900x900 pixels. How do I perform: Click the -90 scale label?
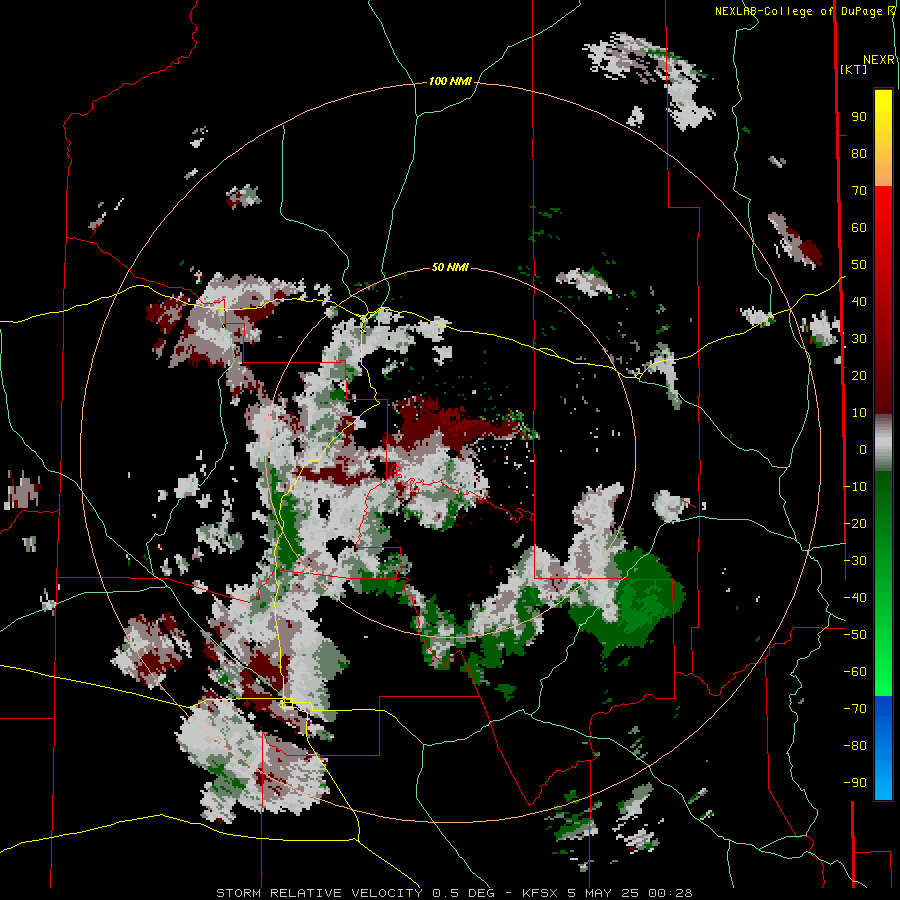(x=855, y=783)
